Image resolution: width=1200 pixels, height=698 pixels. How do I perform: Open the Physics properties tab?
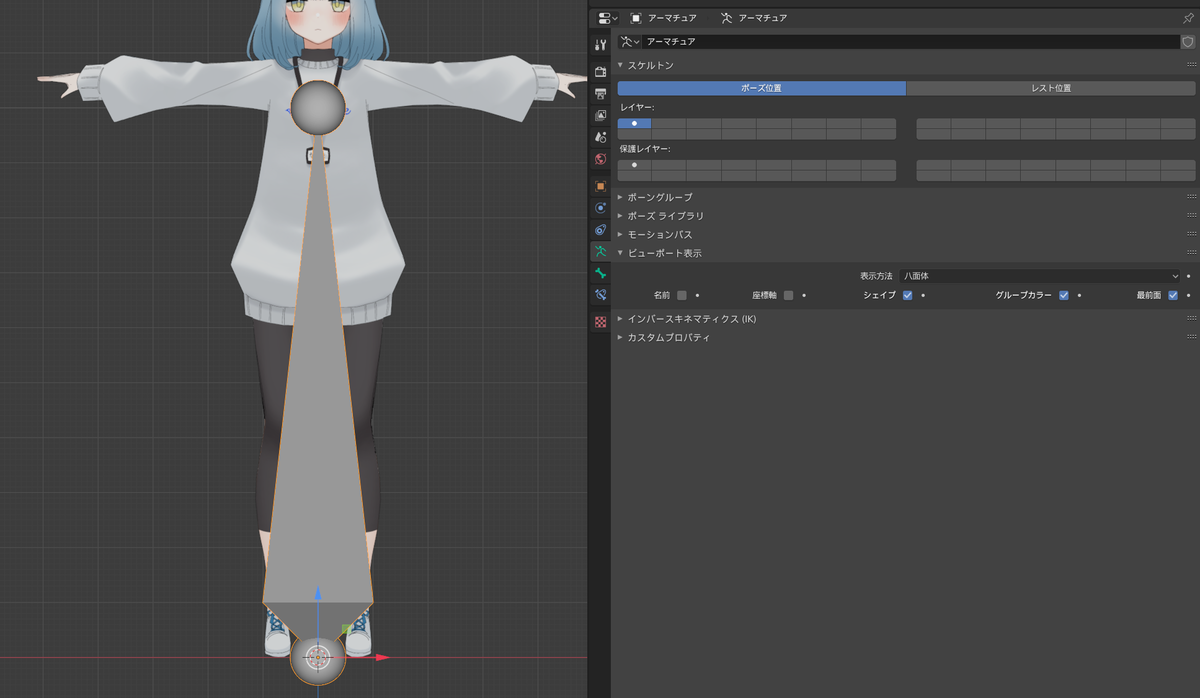pyautogui.click(x=600, y=208)
